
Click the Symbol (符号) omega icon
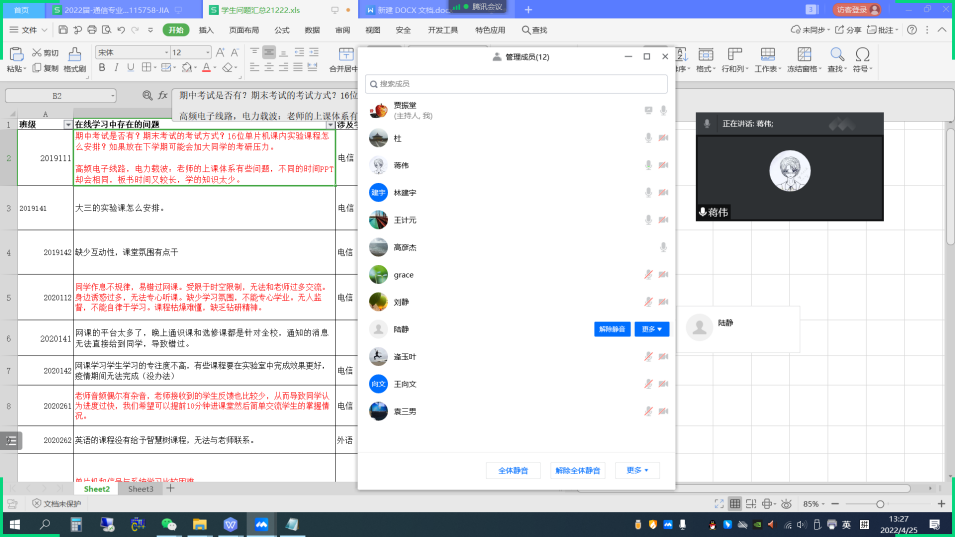coord(861,54)
